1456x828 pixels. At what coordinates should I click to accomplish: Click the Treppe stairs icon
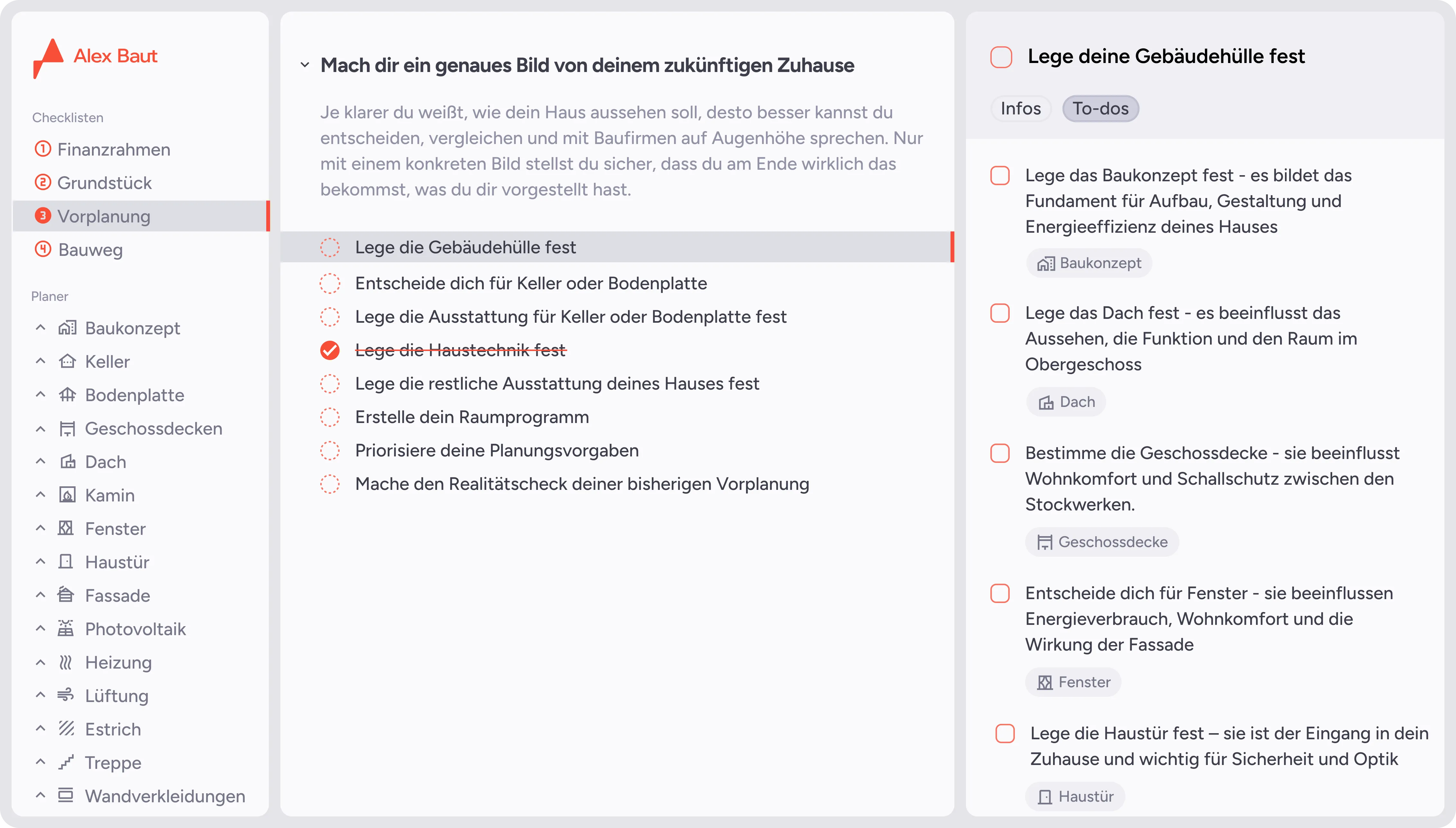point(67,762)
